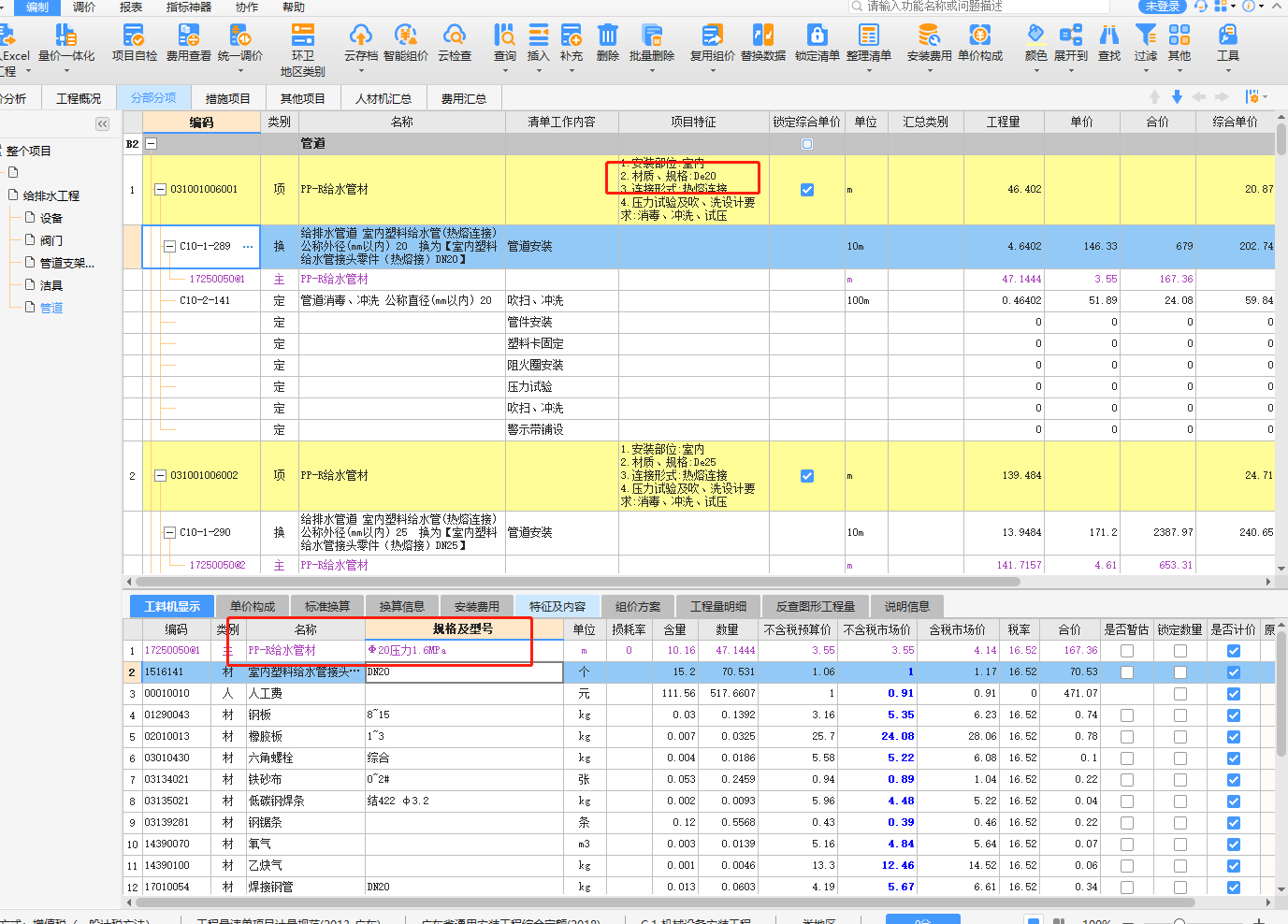Select 阀门 in the project tree
This screenshot has height=924, width=1288.
click(x=51, y=241)
